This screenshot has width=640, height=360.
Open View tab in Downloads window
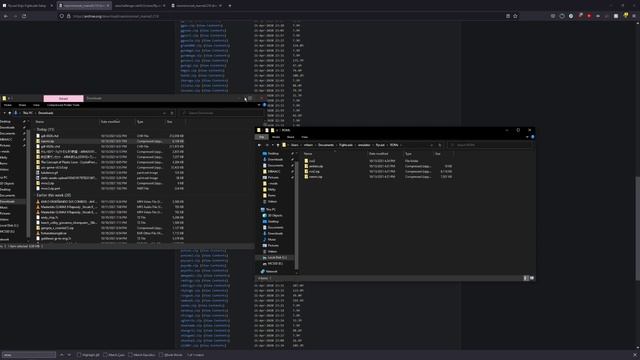pos(36,105)
